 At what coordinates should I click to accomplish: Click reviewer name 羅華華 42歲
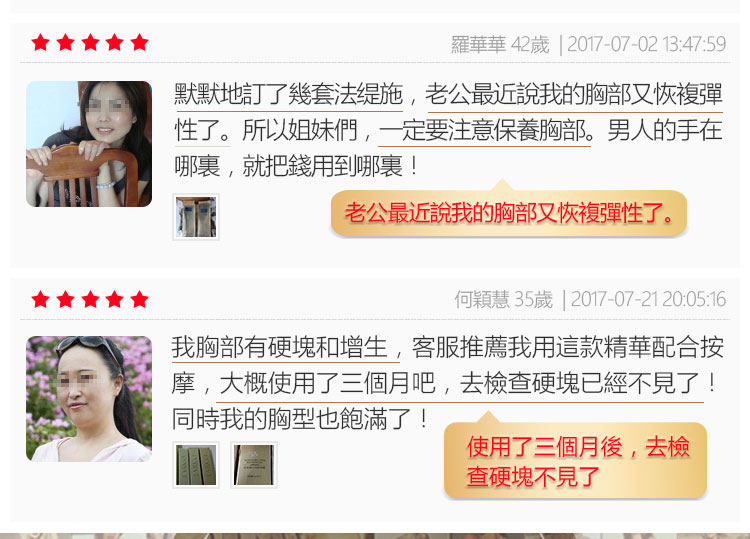[x=500, y=44]
